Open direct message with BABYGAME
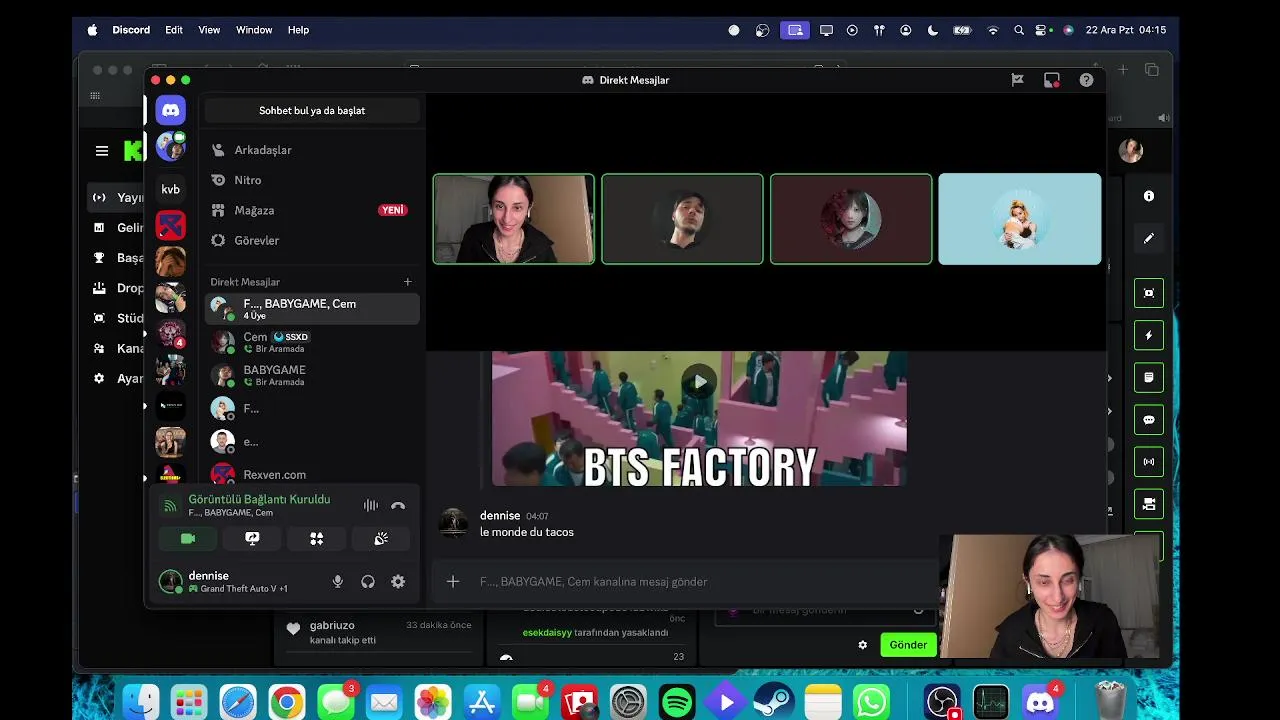This screenshot has width=1280, height=720. (312, 375)
